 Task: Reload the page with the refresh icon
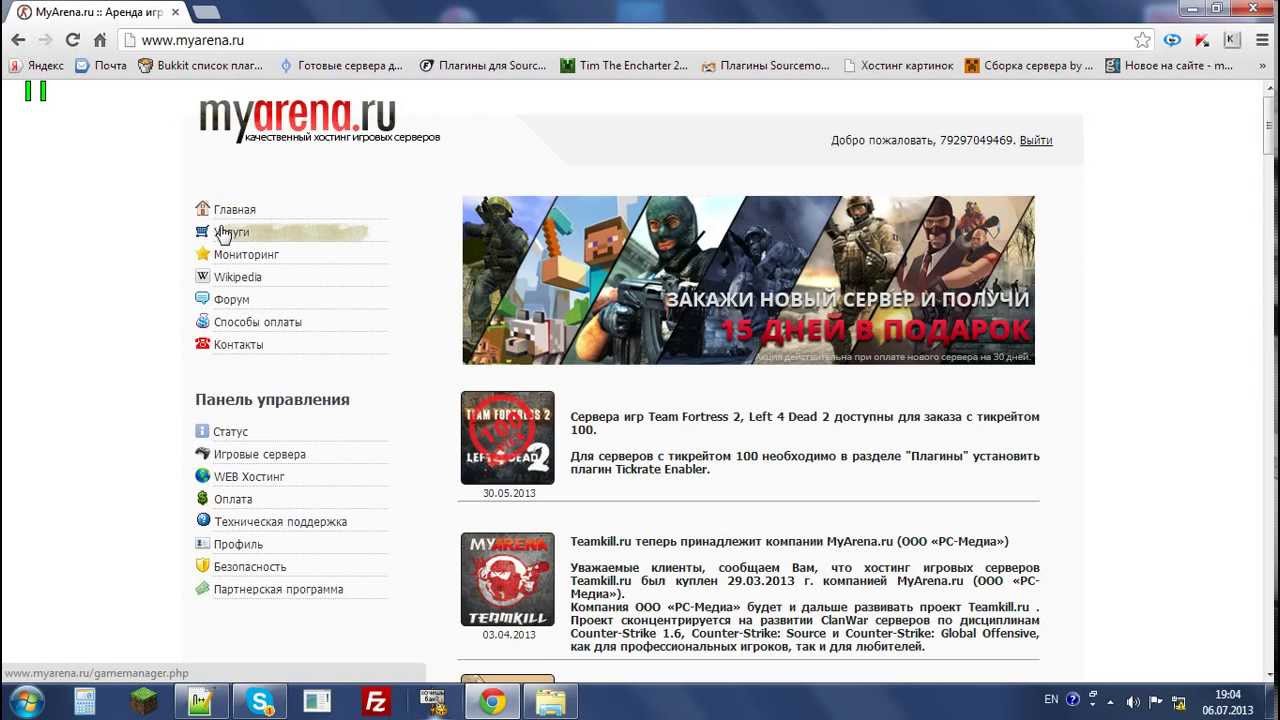[x=72, y=40]
